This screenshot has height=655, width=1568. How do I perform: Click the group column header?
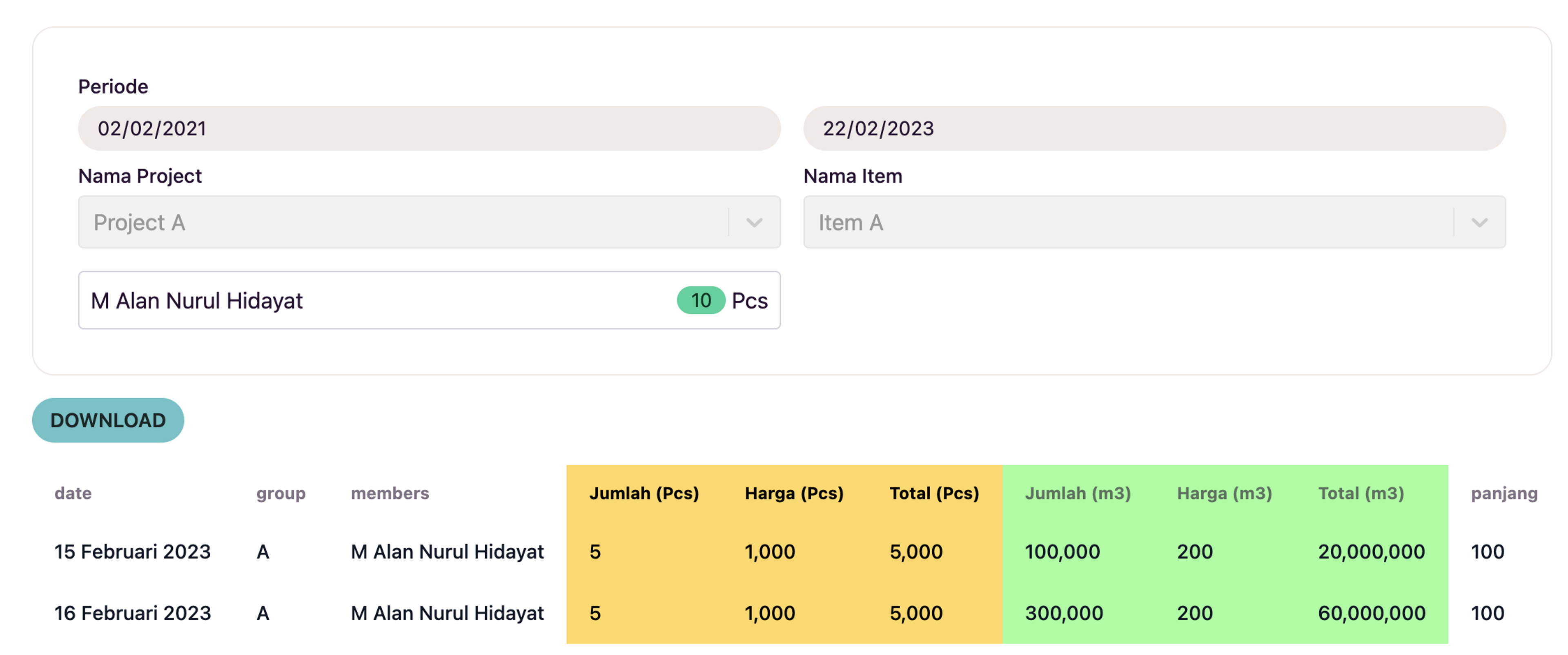point(281,493)
